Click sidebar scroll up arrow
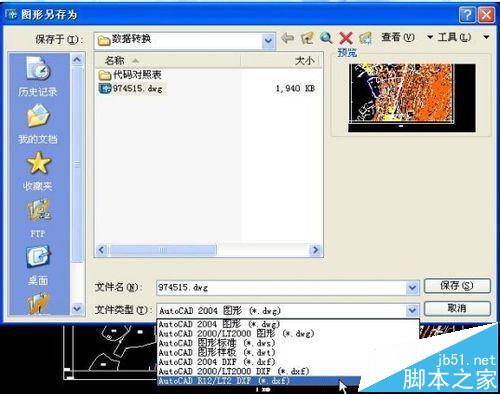This screenshot has height=394, width=500. (77, 60)
